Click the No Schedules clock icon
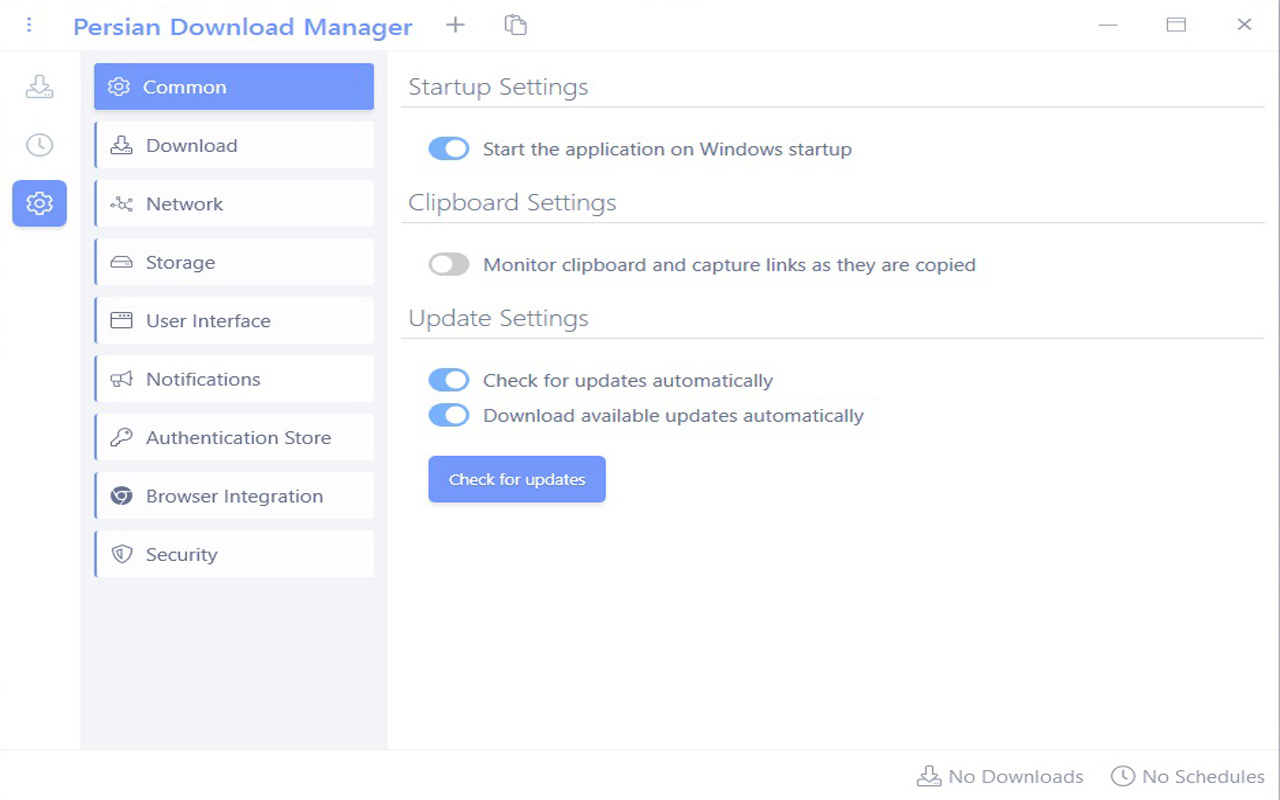 (x=1123, y=776)
